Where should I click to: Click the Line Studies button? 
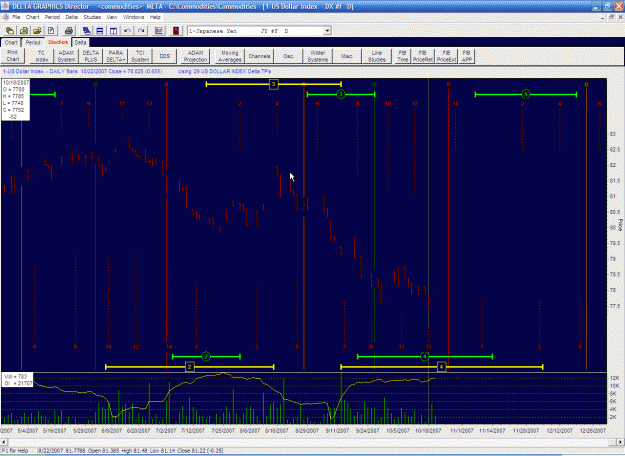coord(377,56)
